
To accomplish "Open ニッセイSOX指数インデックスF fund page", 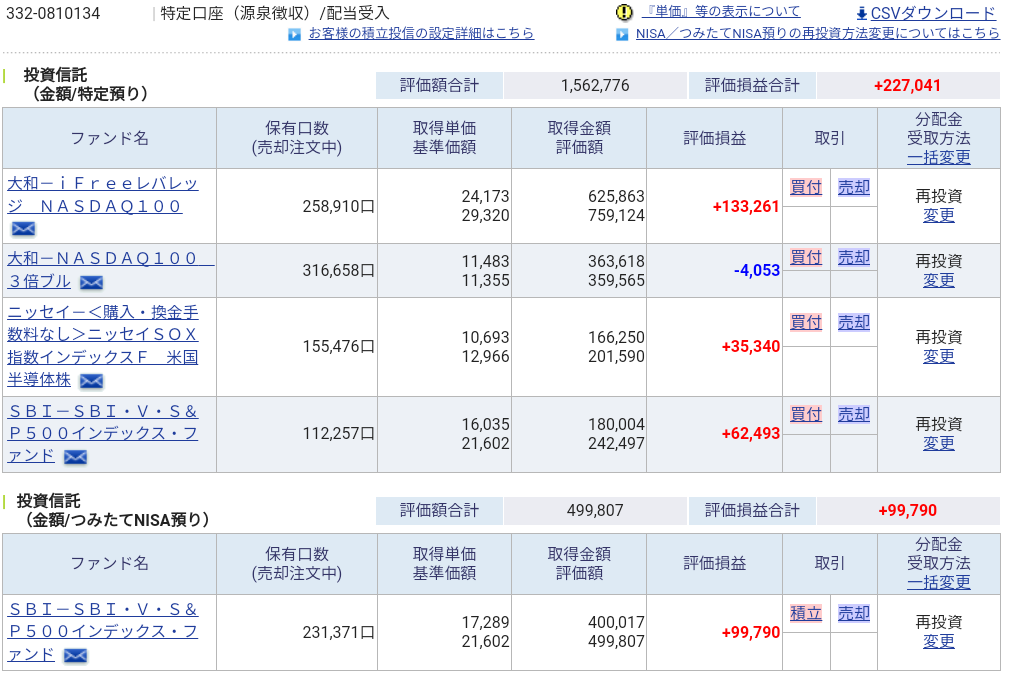I will [103, 346].
